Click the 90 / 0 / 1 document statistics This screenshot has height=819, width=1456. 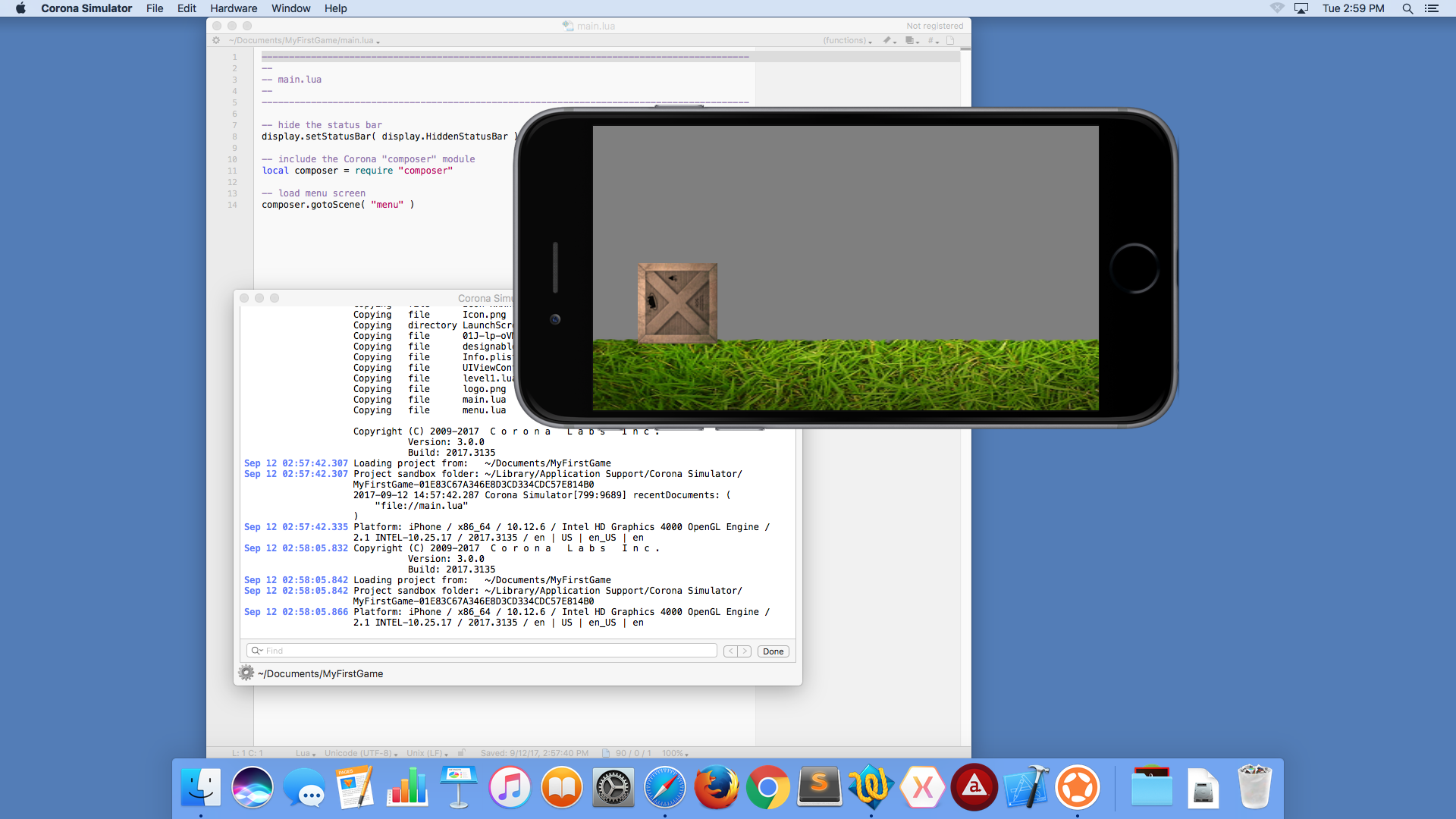[633, 753]
